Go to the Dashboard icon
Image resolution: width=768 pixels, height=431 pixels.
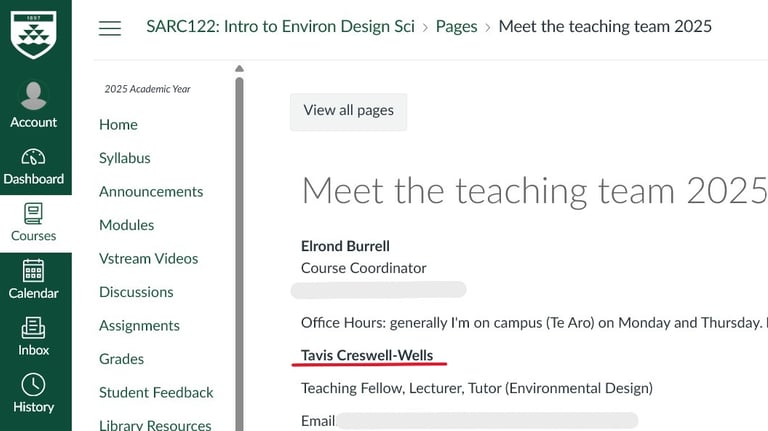[x=34, y=158]
